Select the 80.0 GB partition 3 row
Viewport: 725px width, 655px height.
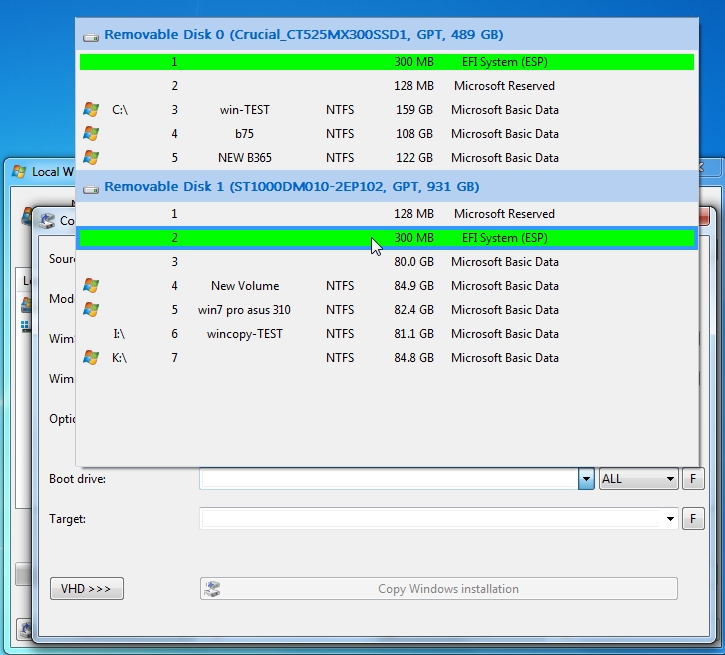(x=387, y=262)
